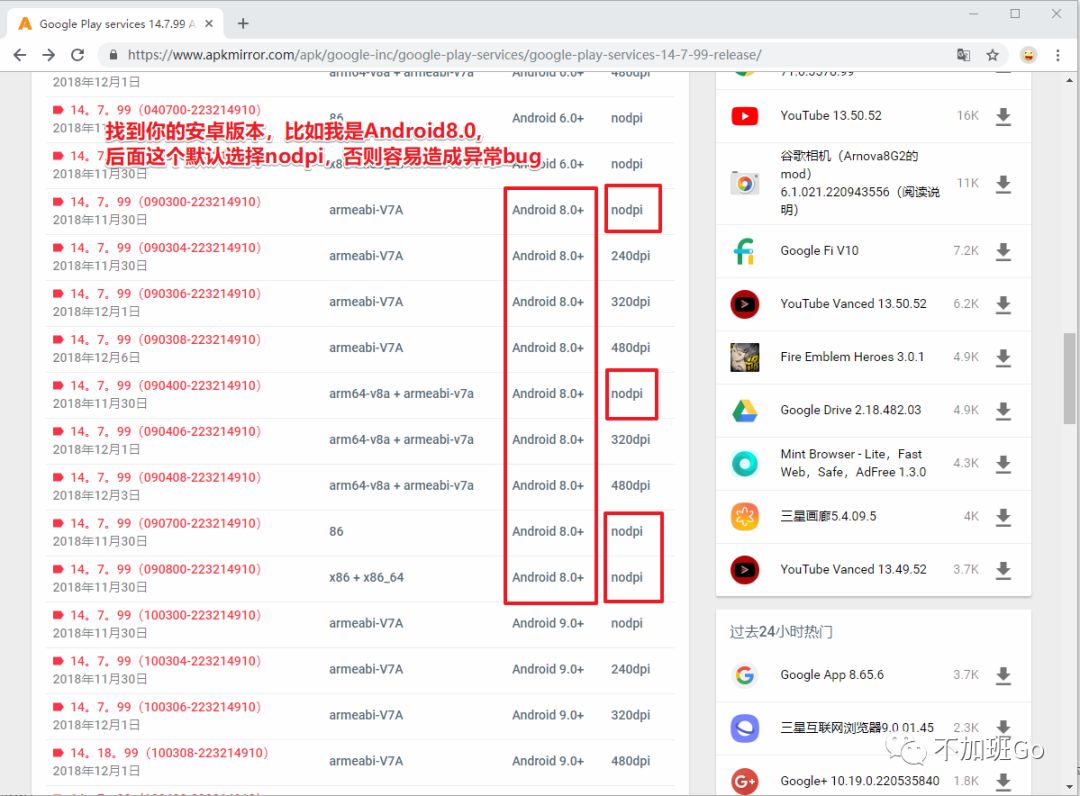Reload the page with the refresh icon
The height and width of the screenshot is (796, 1080).
[x=77, y=55]
